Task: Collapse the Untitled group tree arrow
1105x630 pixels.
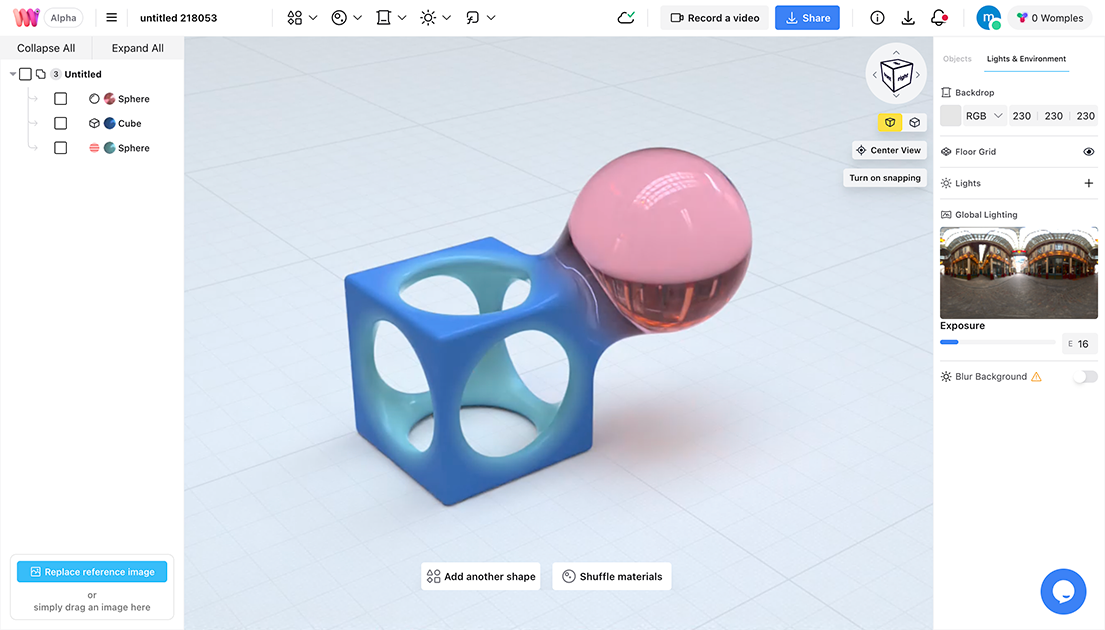Action: (13, 74)
